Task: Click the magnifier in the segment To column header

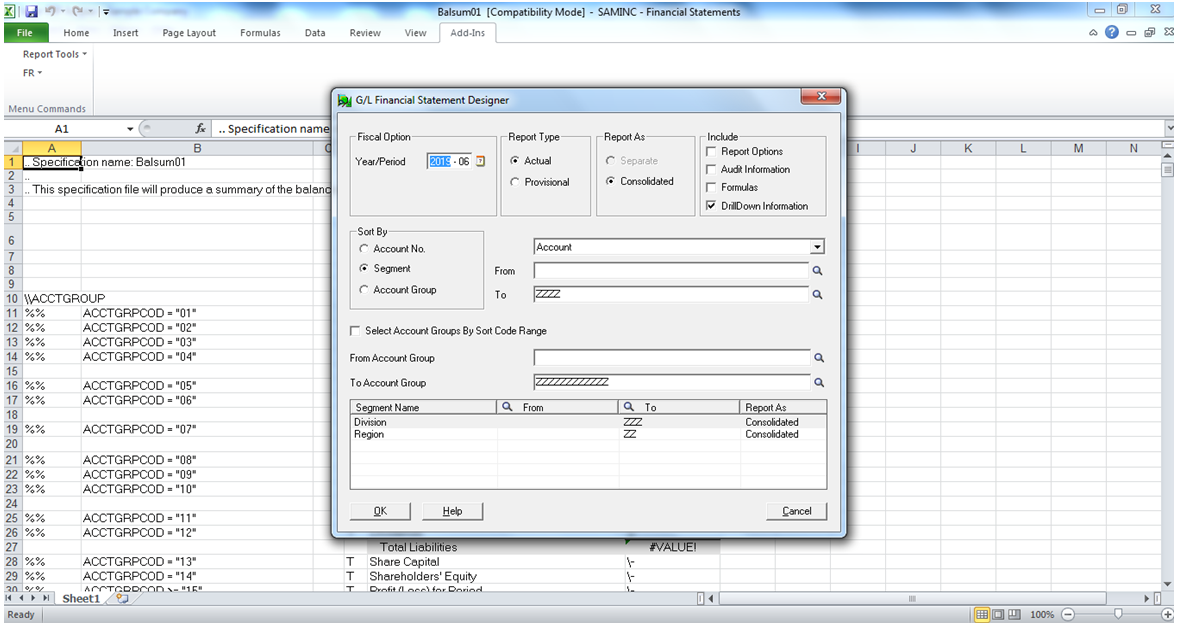Action: click(x=629, y=407)
